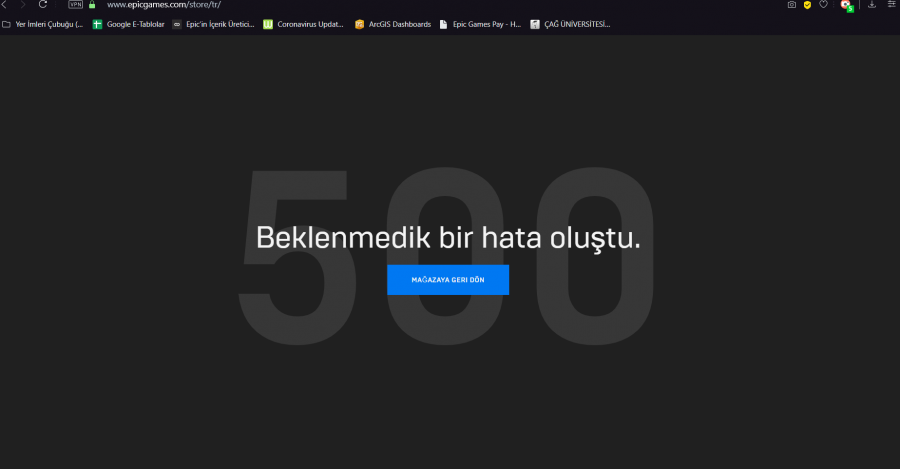Open the Yer İmleri Çubuğu bookmarks folder
This screenshot has width=900, height=469.
[x=43, y=24]
